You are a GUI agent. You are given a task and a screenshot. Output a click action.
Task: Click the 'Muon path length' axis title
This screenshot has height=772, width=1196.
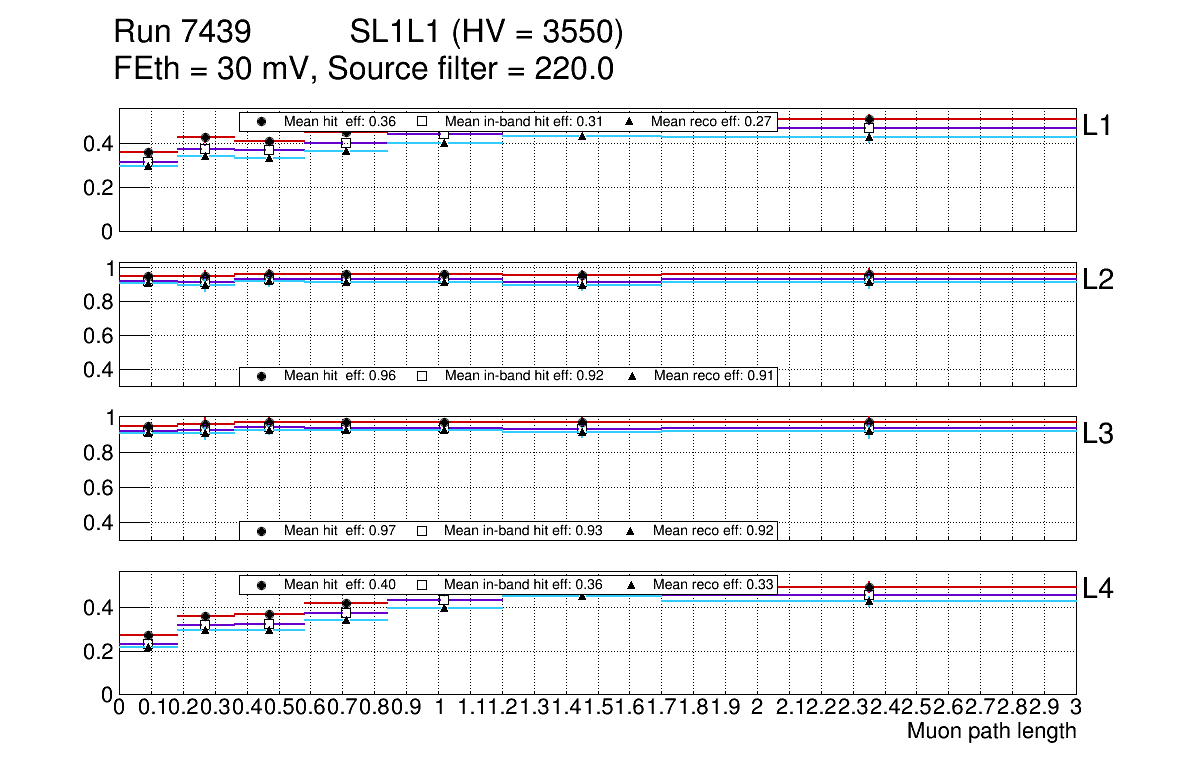991,731
